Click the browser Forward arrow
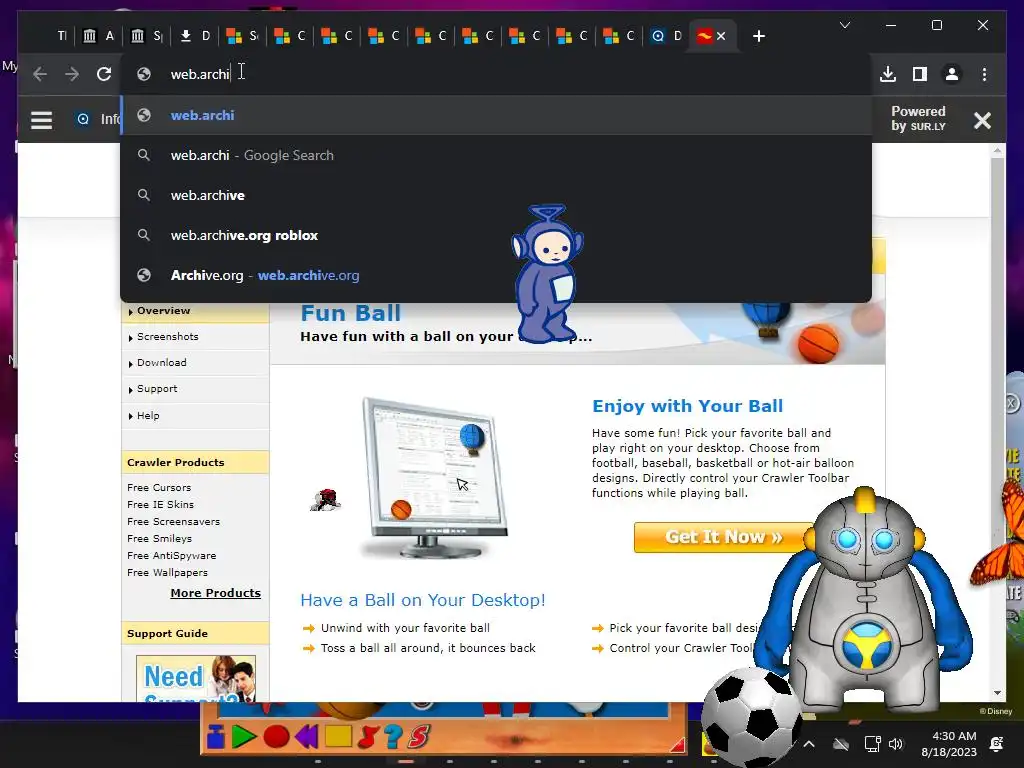 [x=72, y=74]
